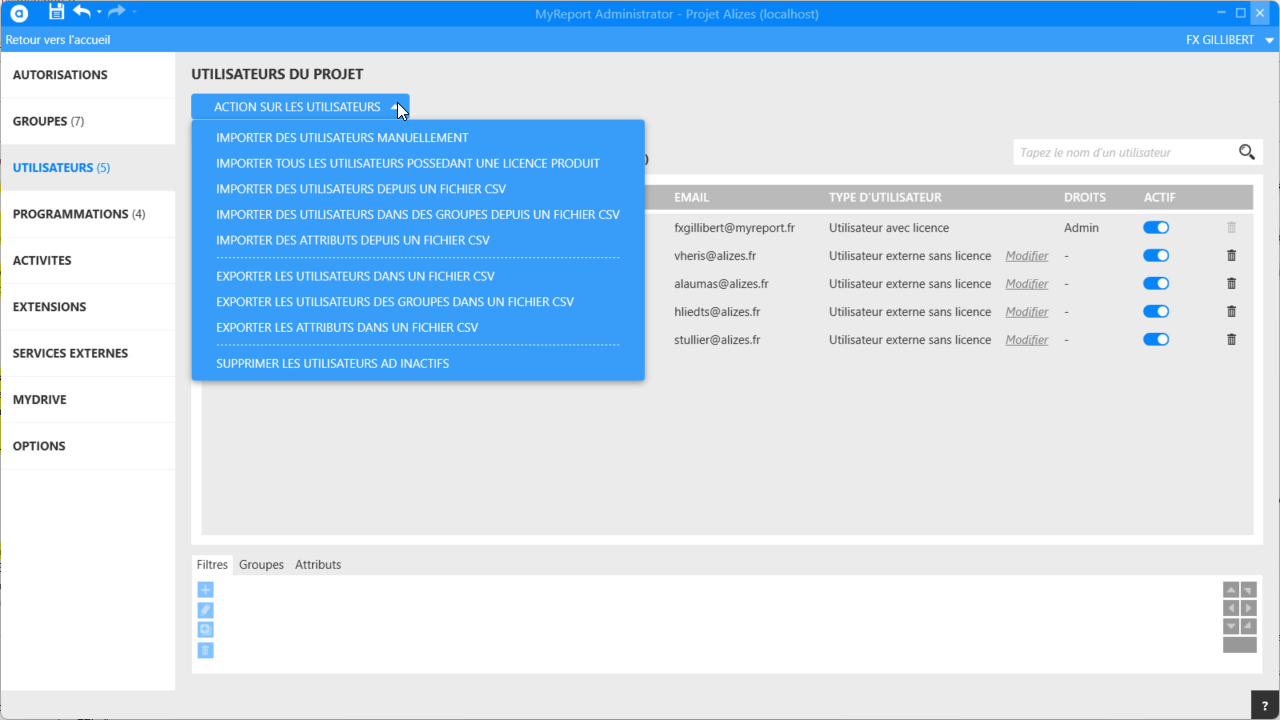Click the user name search field
The height and width of the screenshot is (720, 1280).
[x=1122, y=152]
